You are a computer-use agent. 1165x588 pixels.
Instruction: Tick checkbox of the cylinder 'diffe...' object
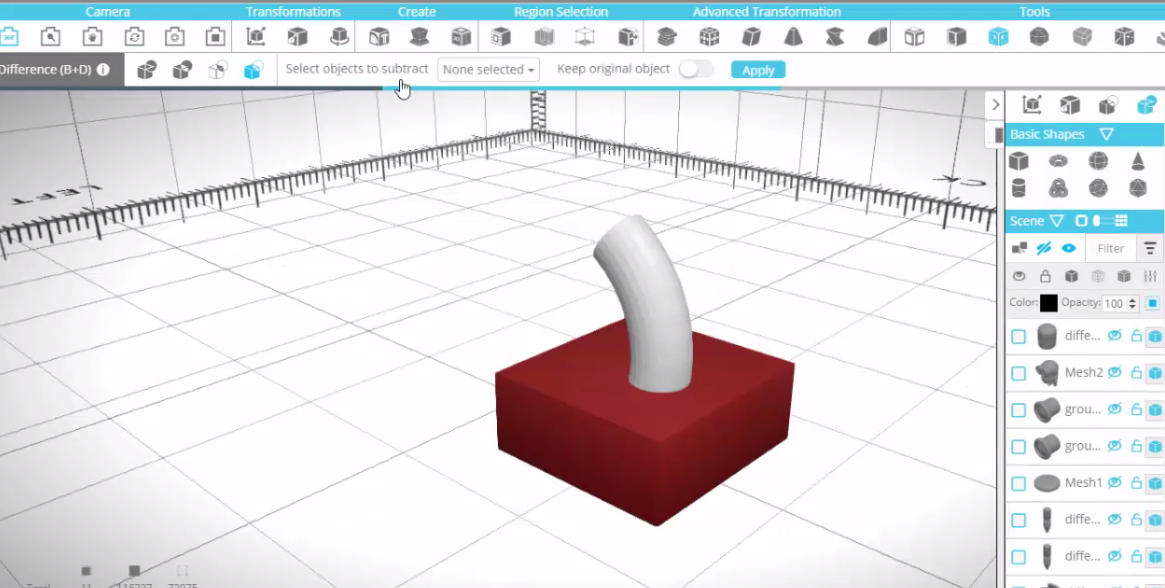(x=1019, y=337)
